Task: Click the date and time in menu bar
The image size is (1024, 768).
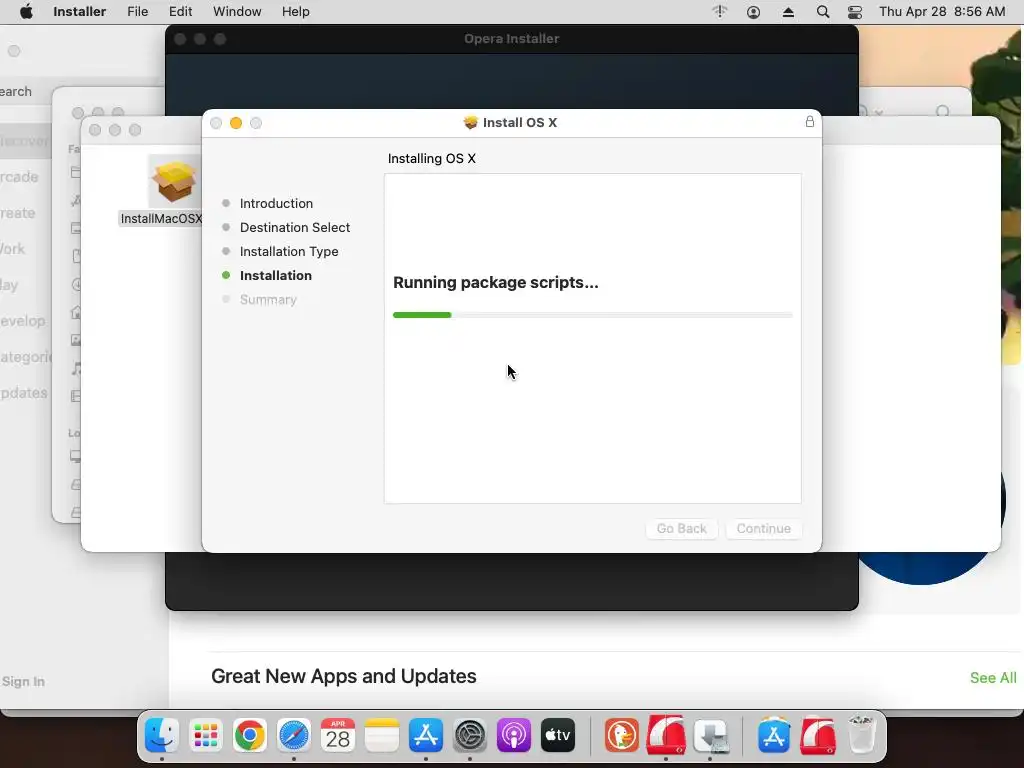Action: [942, 12]
